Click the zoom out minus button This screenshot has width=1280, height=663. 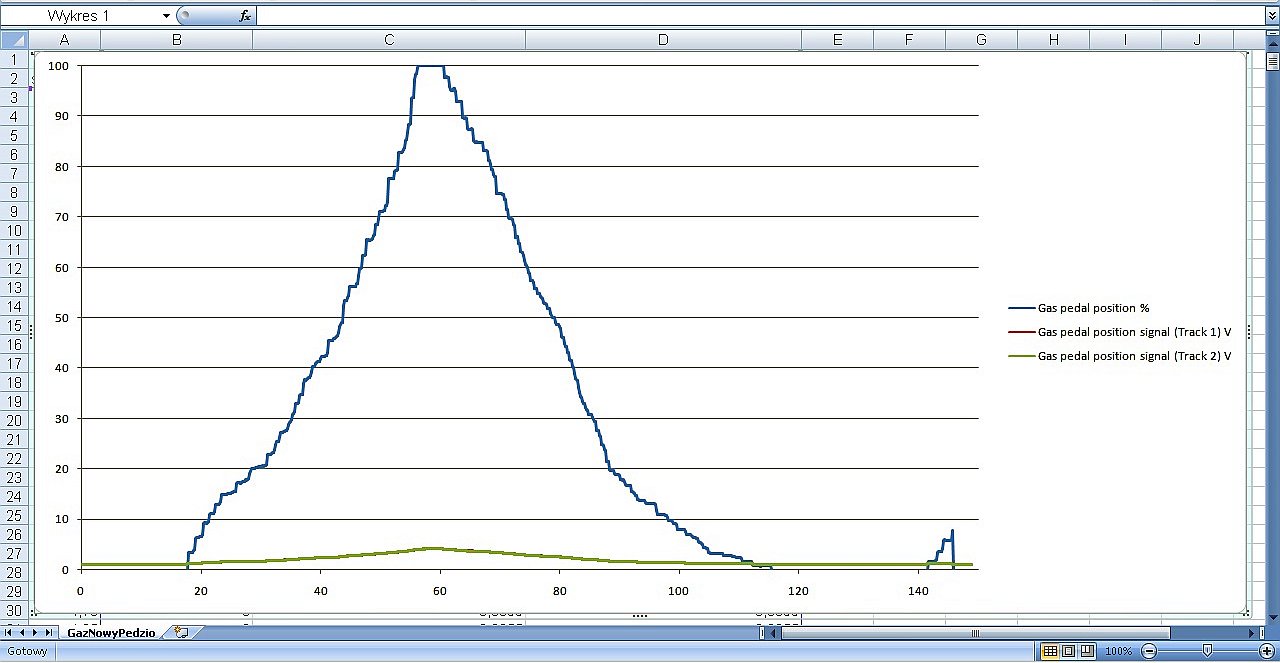1149,652
